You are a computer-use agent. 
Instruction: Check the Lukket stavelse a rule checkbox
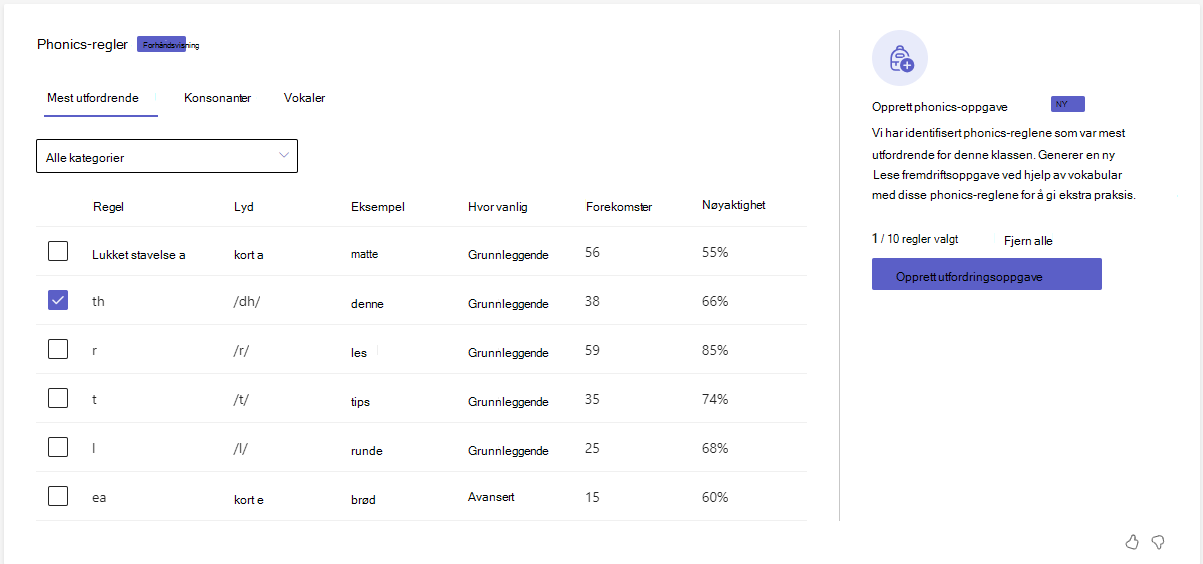pos(58,251)
